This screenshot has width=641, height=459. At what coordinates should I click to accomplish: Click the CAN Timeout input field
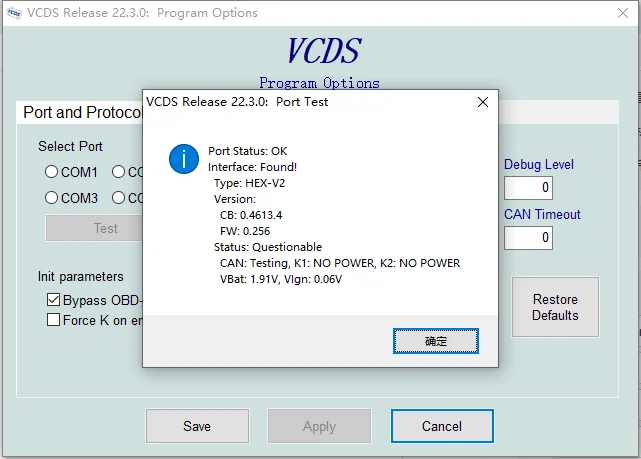528,237
